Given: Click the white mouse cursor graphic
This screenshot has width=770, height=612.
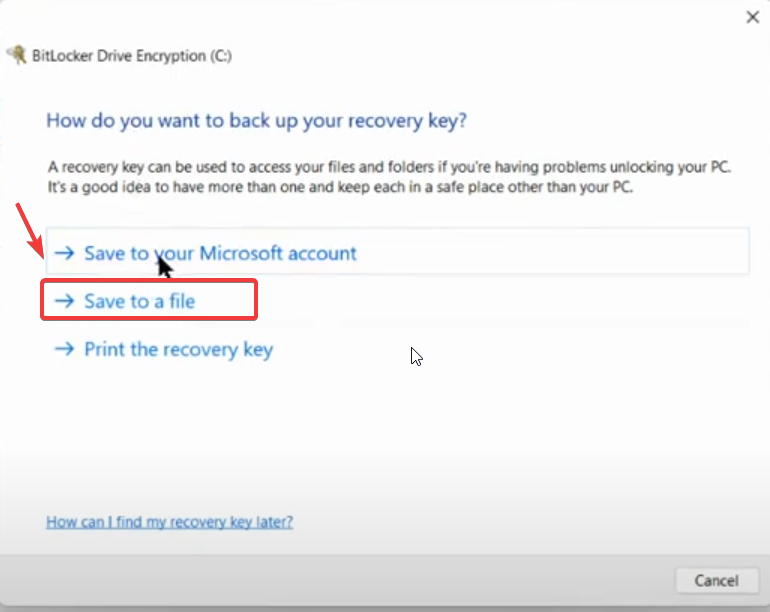Looking at the screenshot, I should coord(416,356).
